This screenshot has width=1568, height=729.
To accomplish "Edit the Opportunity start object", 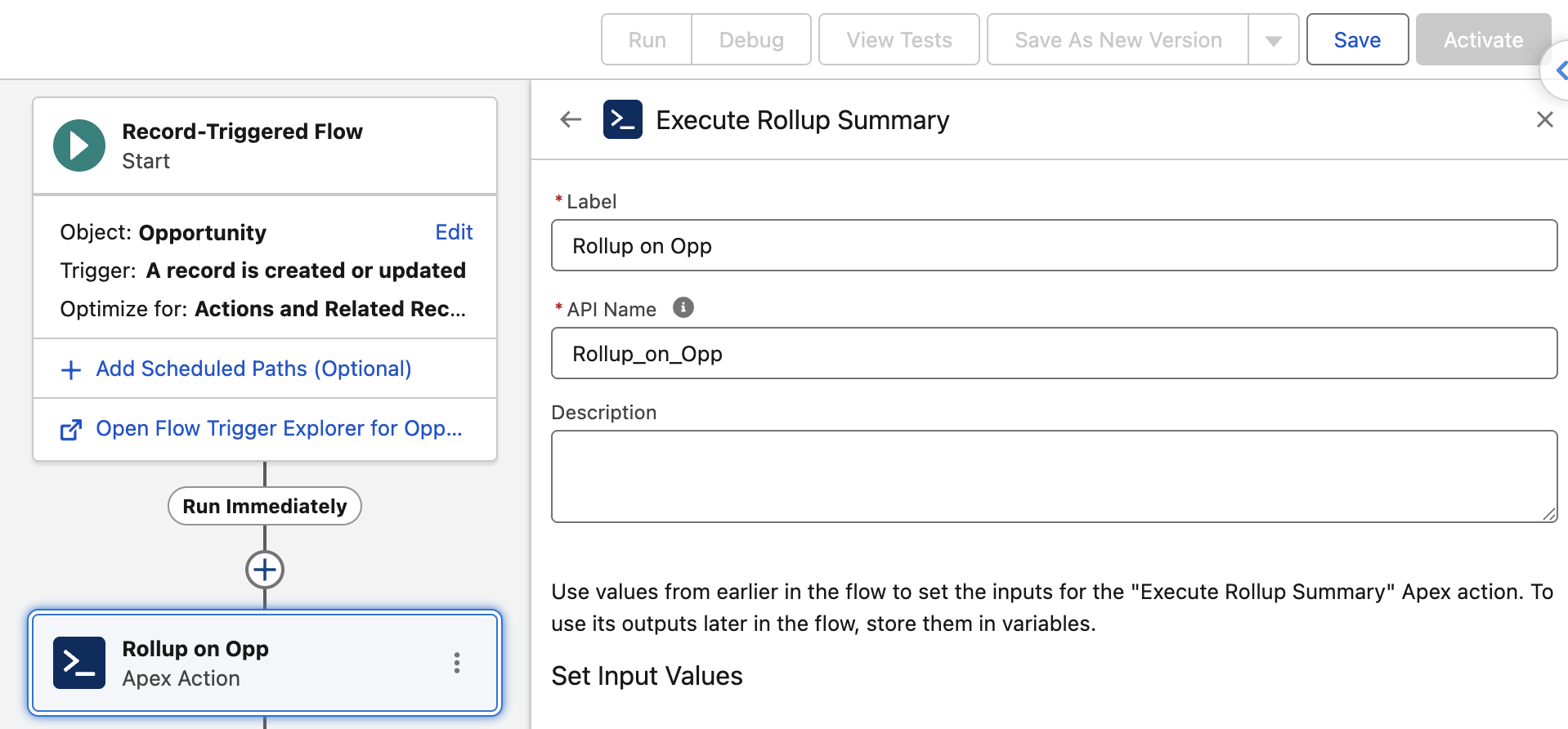I will 454,232.
